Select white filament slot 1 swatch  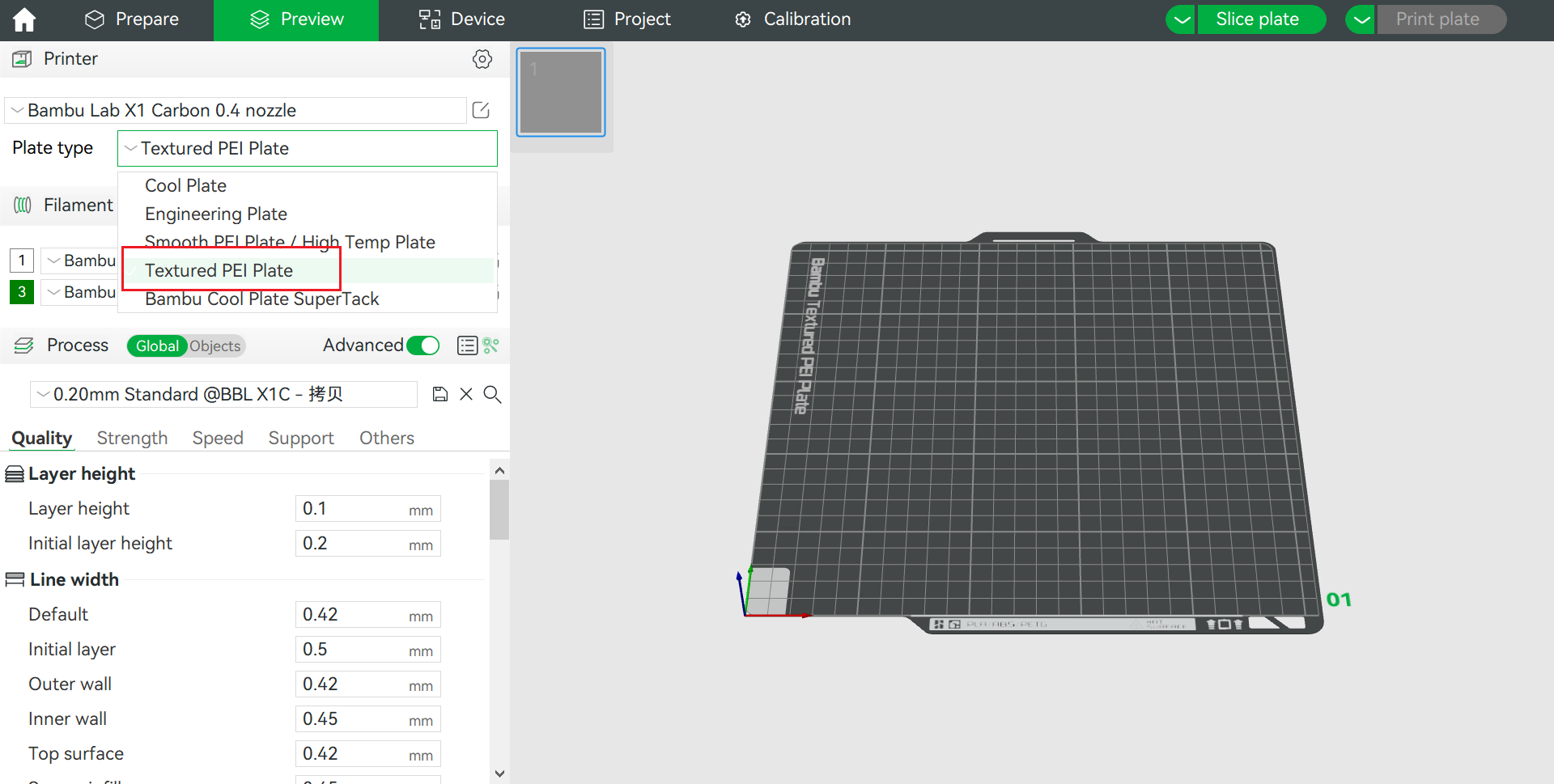click(22, 261)
